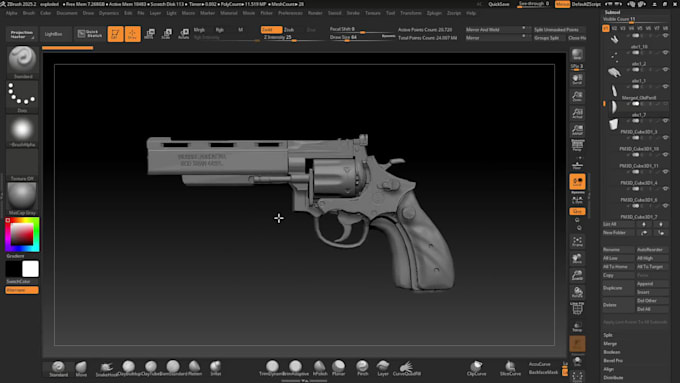Click the List All button
Image resolution: width=680 pixels, height=383 pixels.
618,224
